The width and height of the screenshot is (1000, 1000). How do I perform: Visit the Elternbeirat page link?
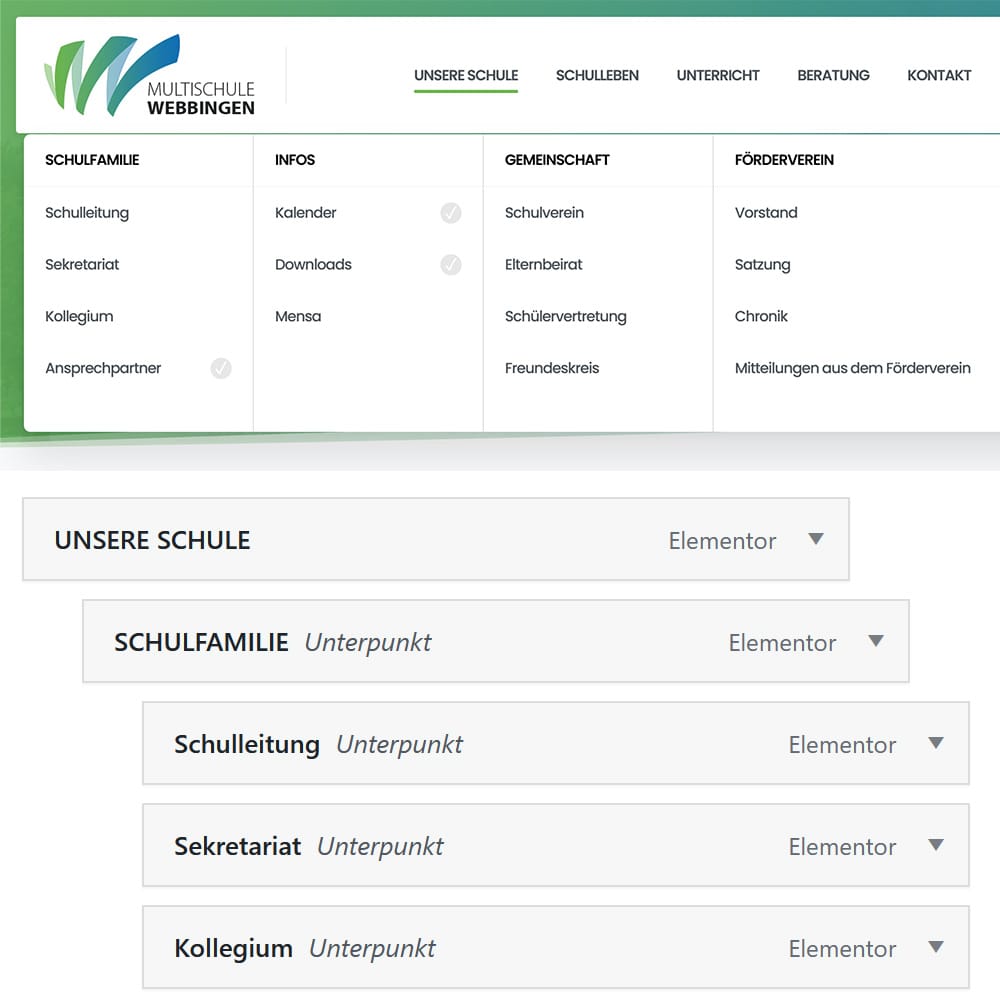coord(543,265)
